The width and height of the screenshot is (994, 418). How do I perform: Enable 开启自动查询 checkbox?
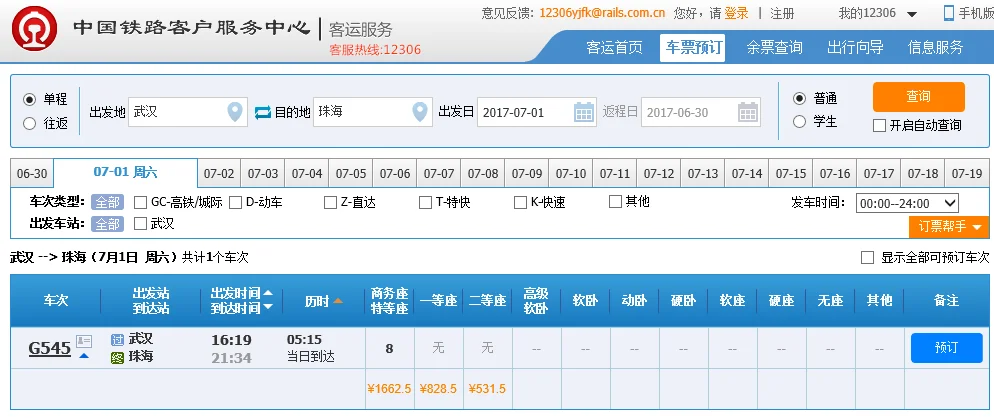(879, 126)
